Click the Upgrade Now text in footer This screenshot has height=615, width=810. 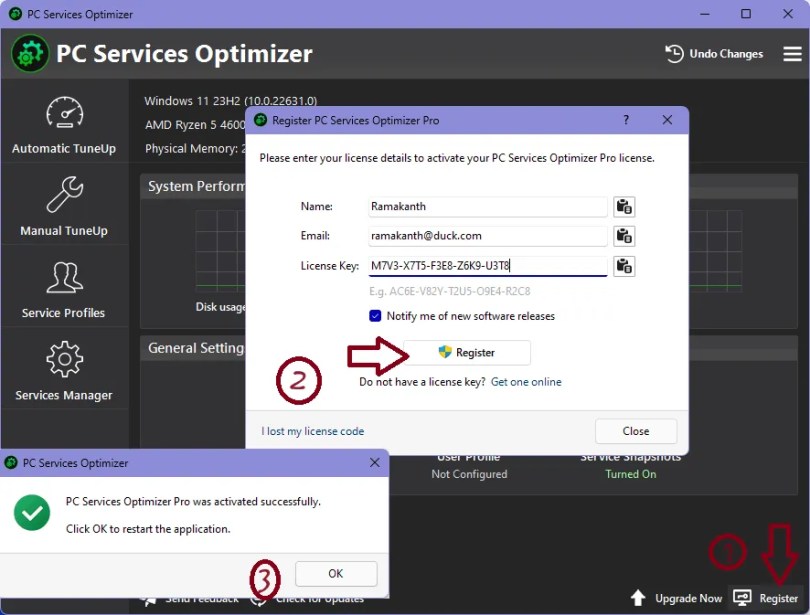[689, 598]
